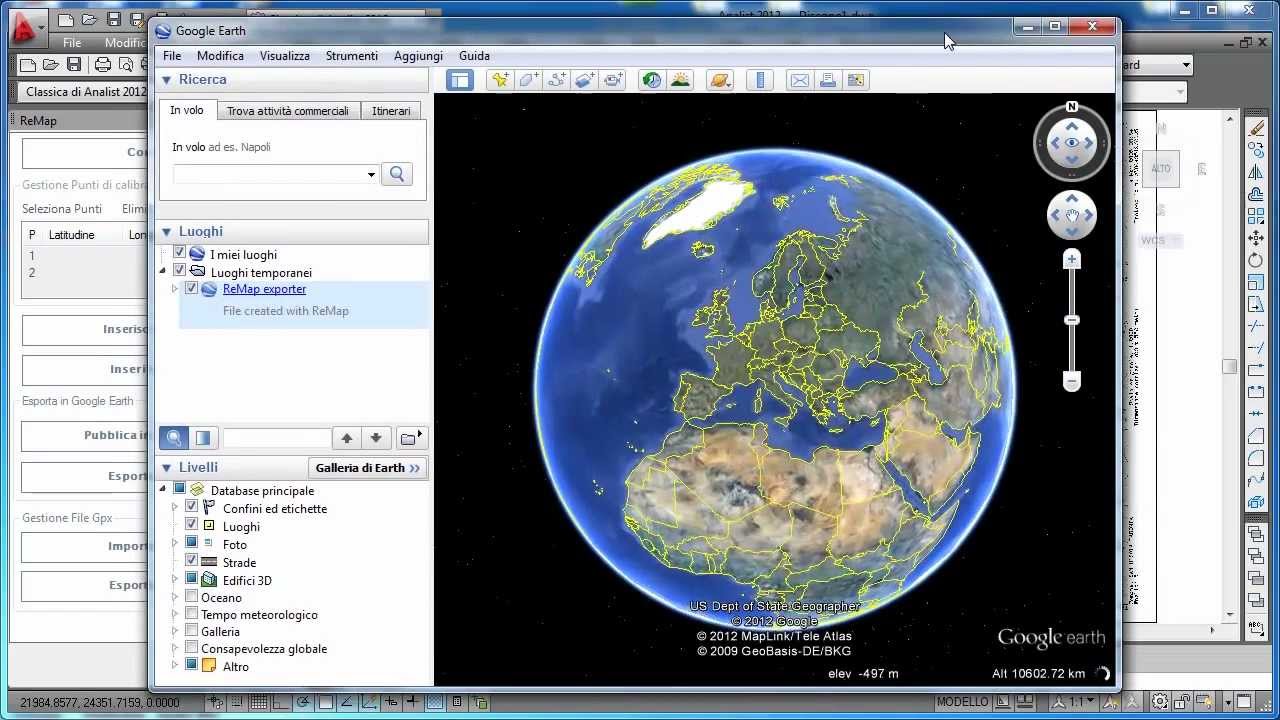Click the N north indicator on compass
The width and height of the screenshot is (1280, 720).
pyautogui.click(x=1072, y=106)
